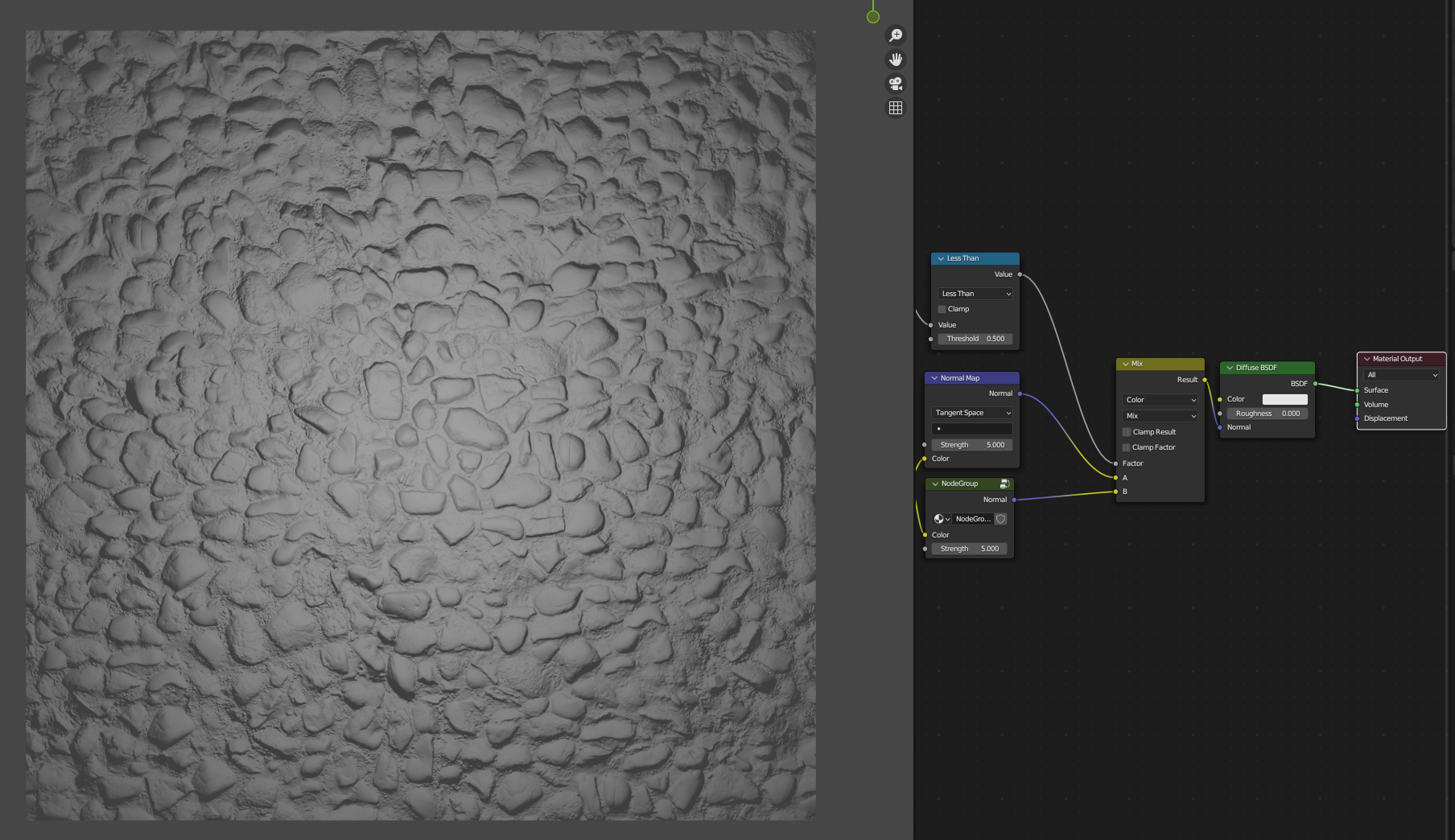Open the Mix blend mode dropdown
This screenshot has height=840, width=1455.
pos(1160,416)
